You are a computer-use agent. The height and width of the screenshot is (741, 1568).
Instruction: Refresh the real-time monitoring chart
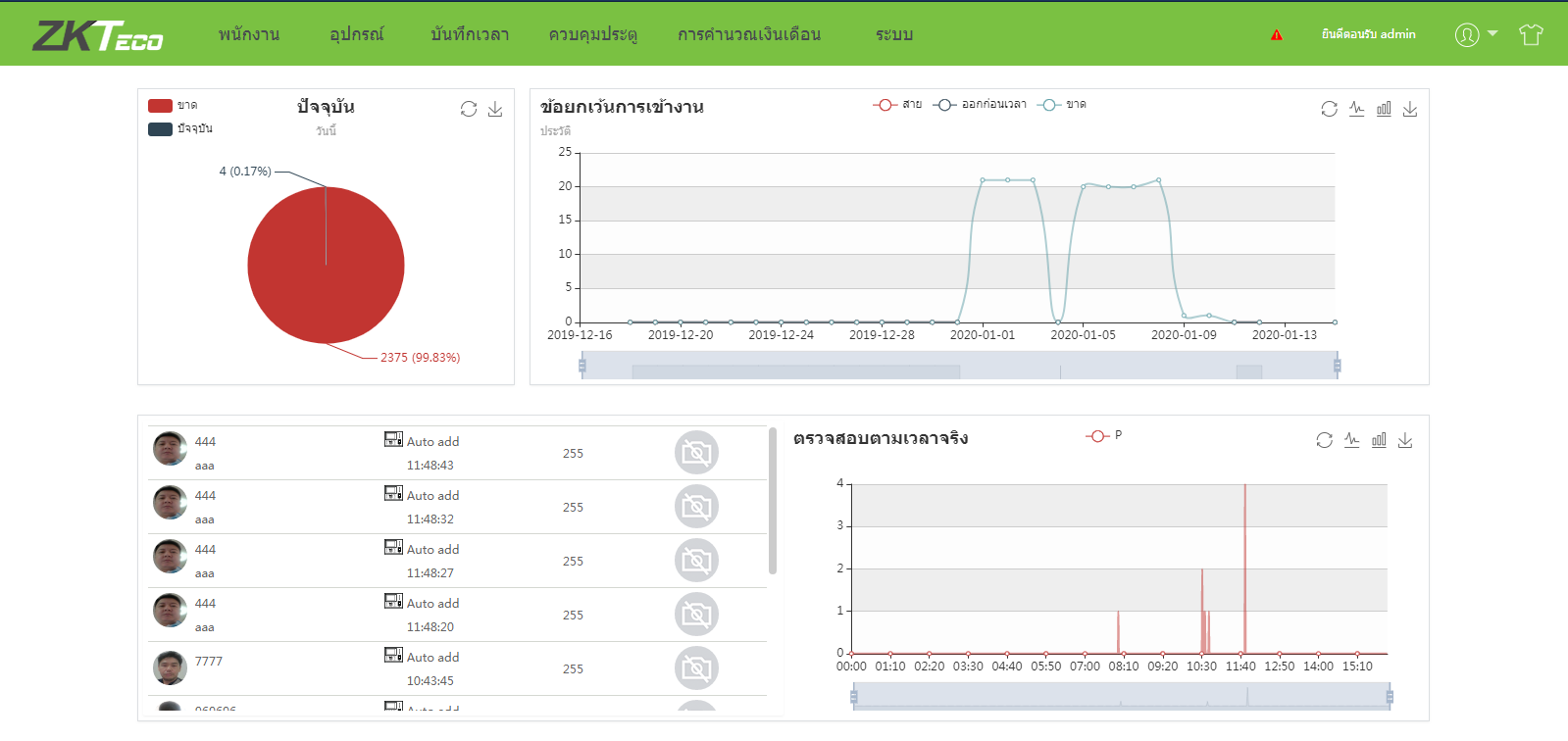point(1324,440)
